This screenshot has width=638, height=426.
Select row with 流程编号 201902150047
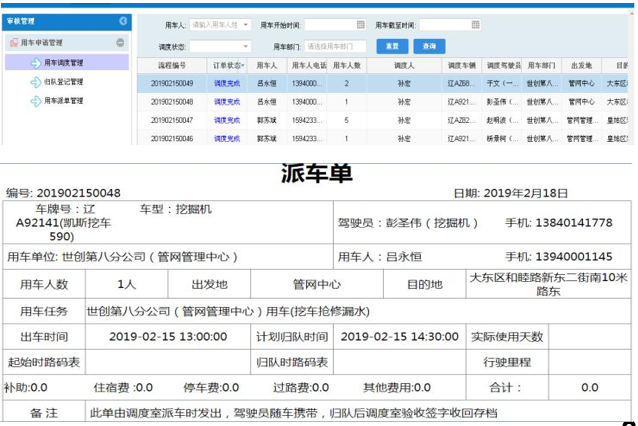click(173, 119)
